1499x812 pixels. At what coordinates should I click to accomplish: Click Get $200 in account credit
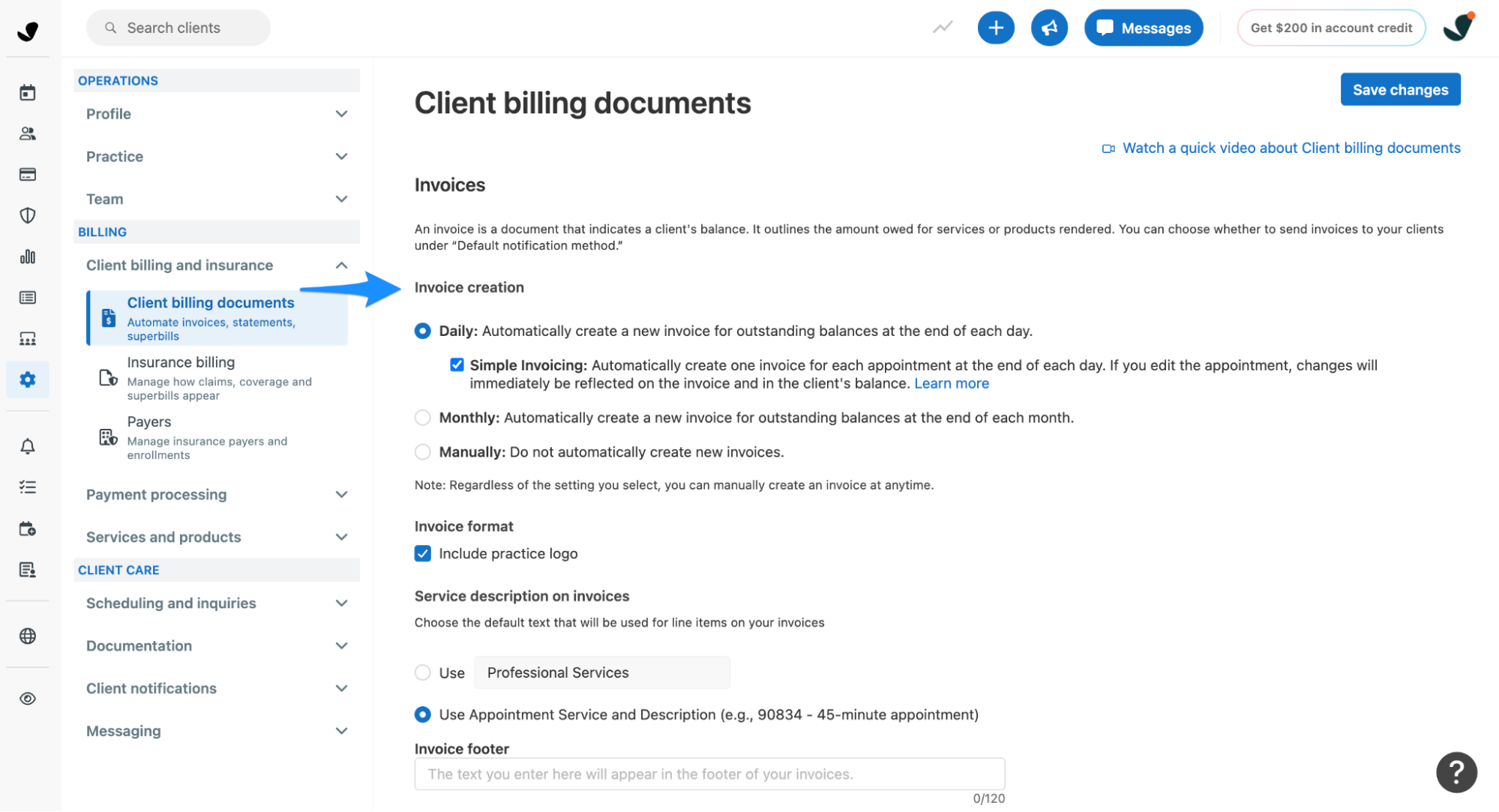pos(1331,28)
